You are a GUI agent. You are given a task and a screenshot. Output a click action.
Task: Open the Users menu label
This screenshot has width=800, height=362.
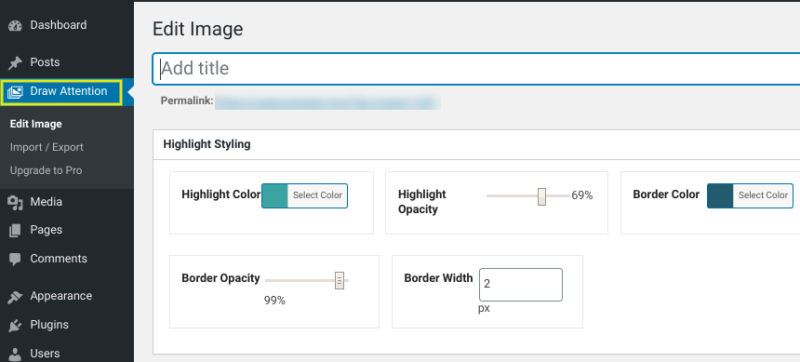click(x=45, y=353)
